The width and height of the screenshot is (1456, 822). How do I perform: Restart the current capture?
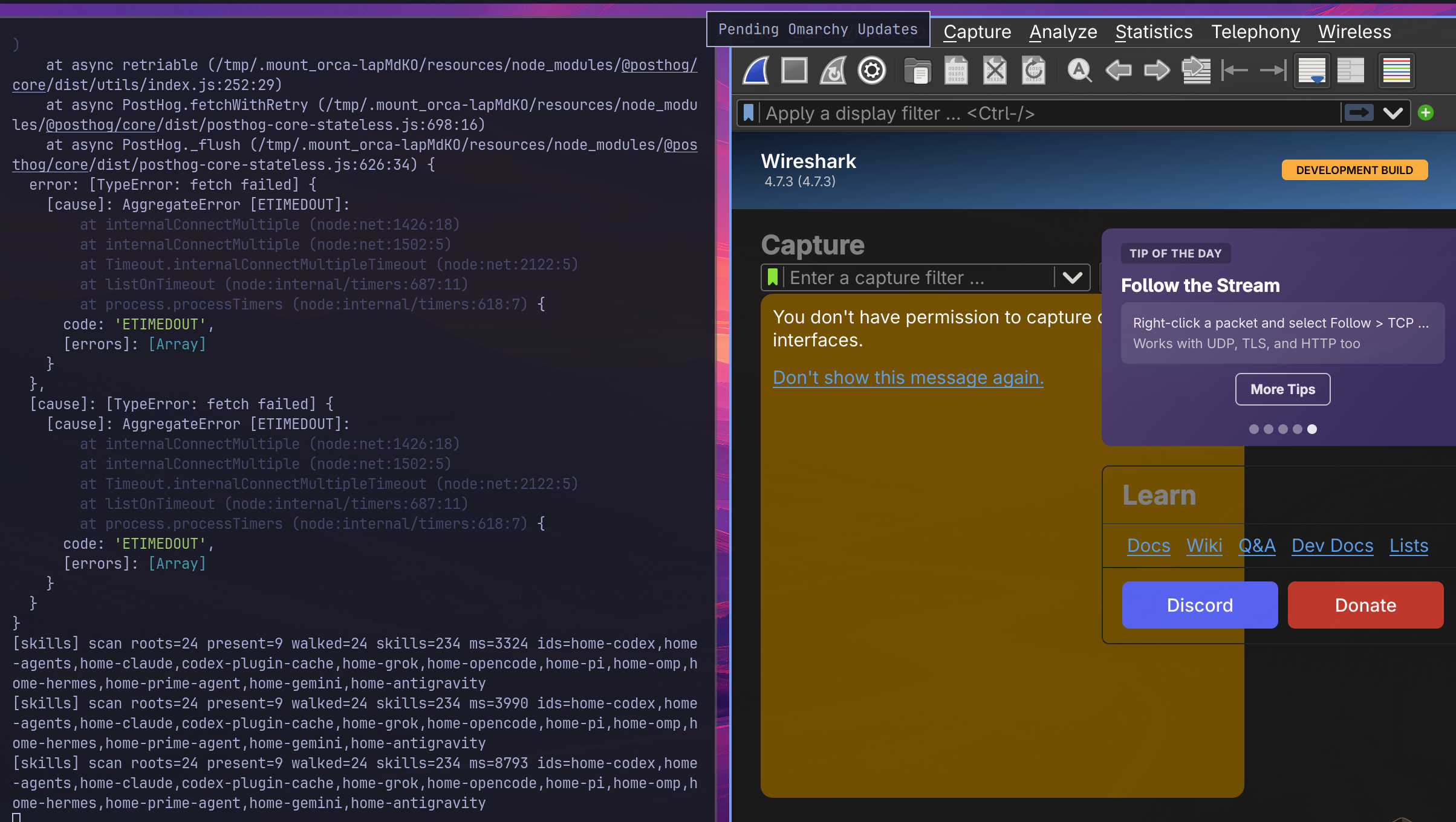click(833, 71)
